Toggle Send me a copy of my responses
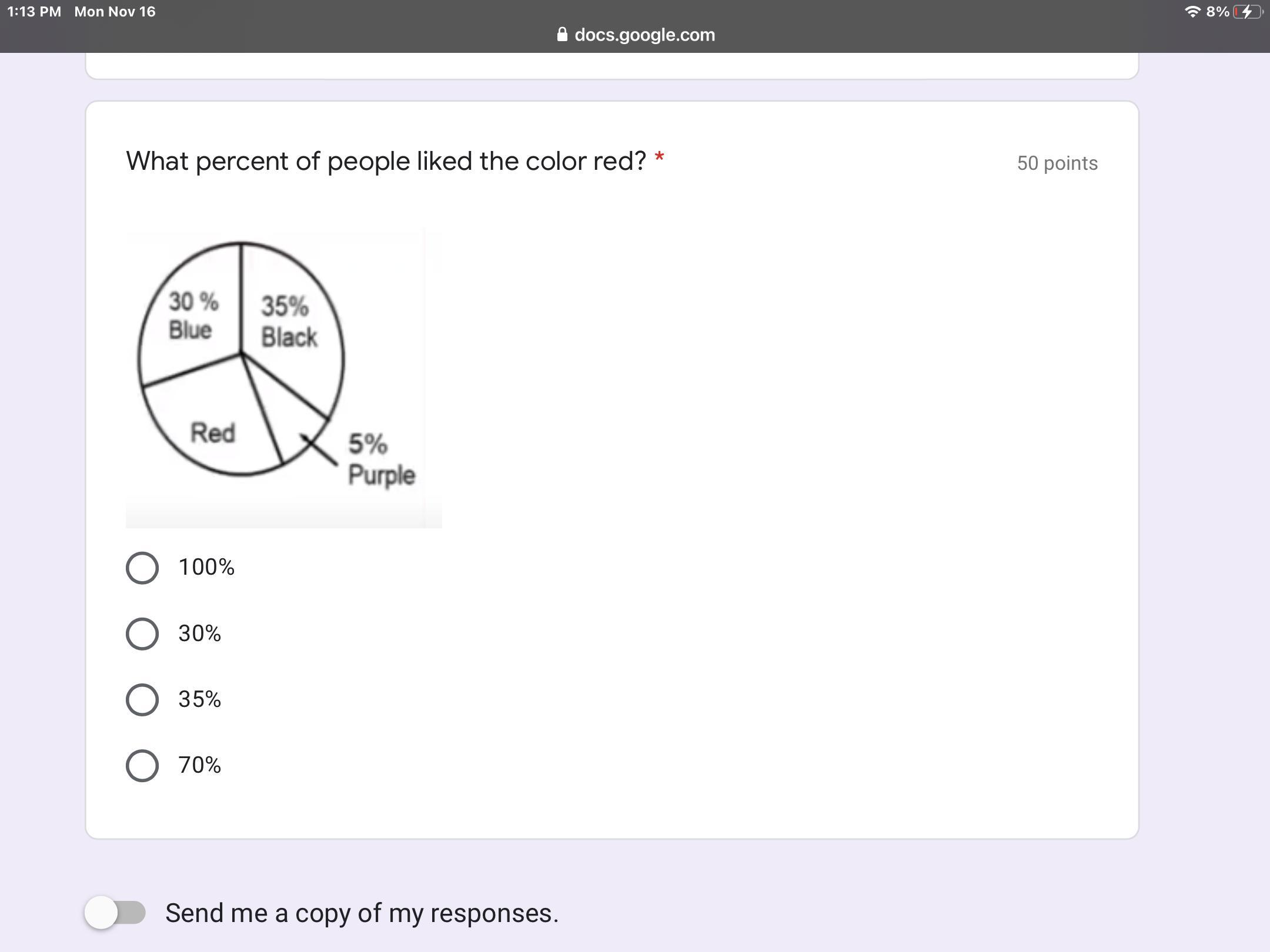1270x952 pixels. click(x=115, y=913)
